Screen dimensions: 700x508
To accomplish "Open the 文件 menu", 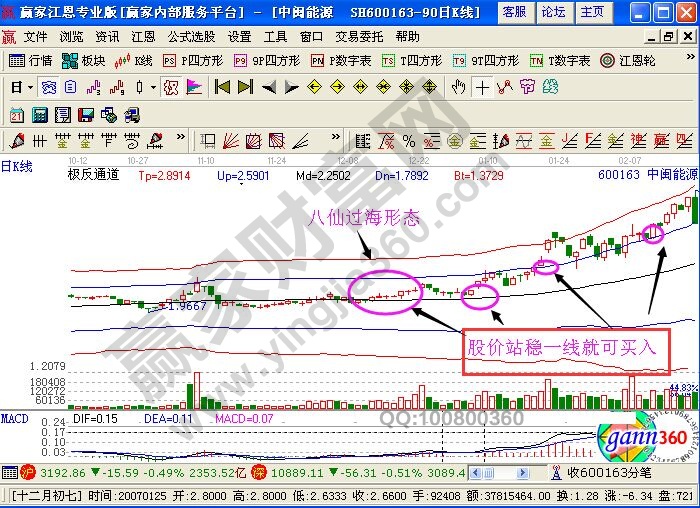I will pyautogui.click(x=35, y=36).
